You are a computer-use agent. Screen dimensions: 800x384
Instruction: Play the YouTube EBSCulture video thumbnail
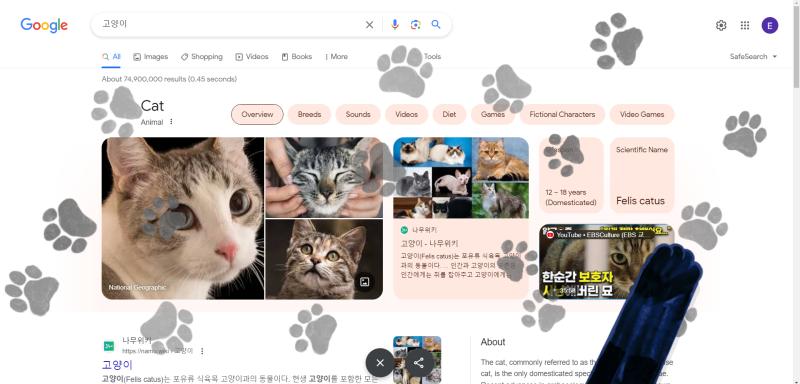click(x=606, y=262)
